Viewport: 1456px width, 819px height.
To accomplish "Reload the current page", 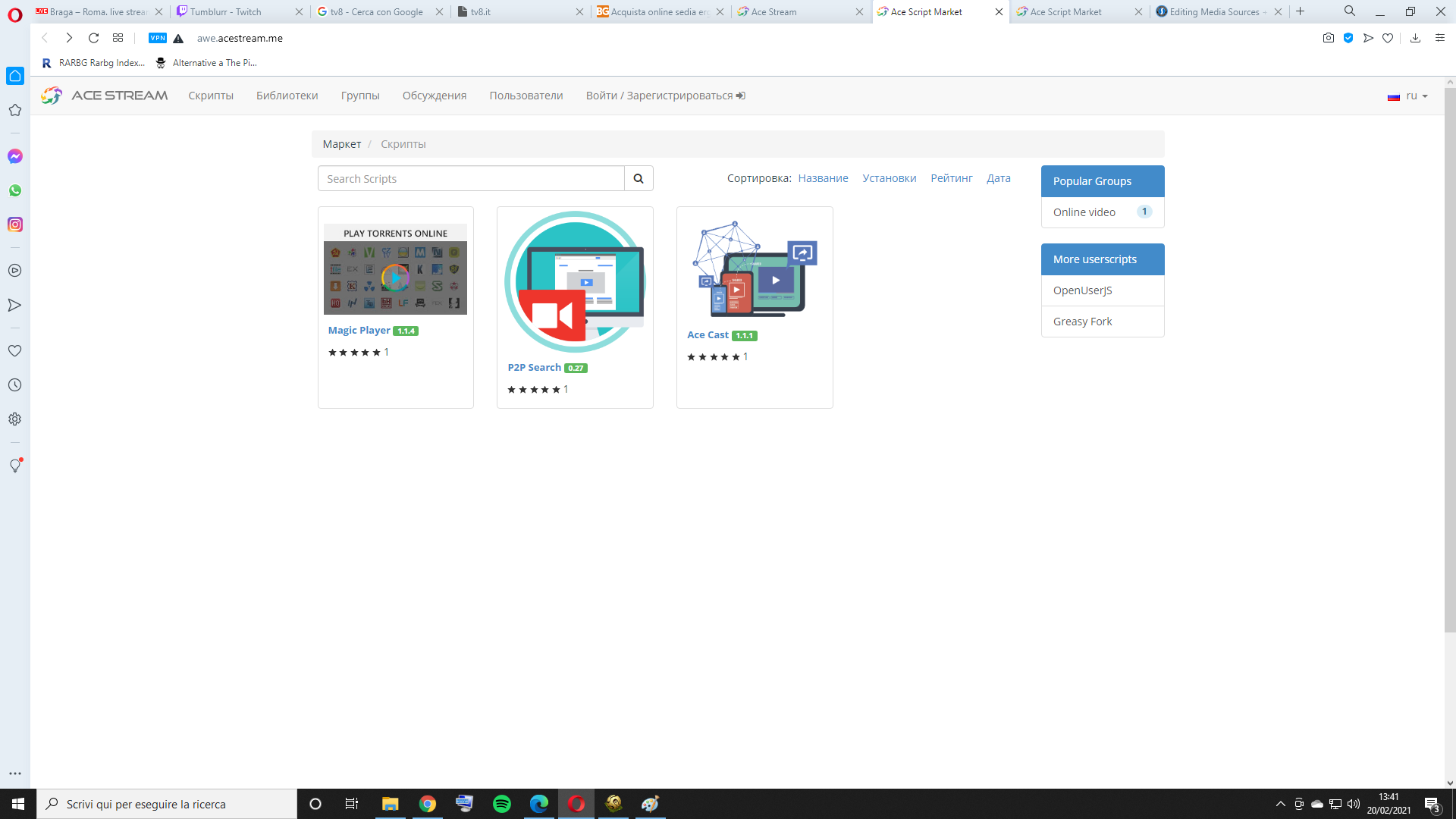I will pos(93,38).
